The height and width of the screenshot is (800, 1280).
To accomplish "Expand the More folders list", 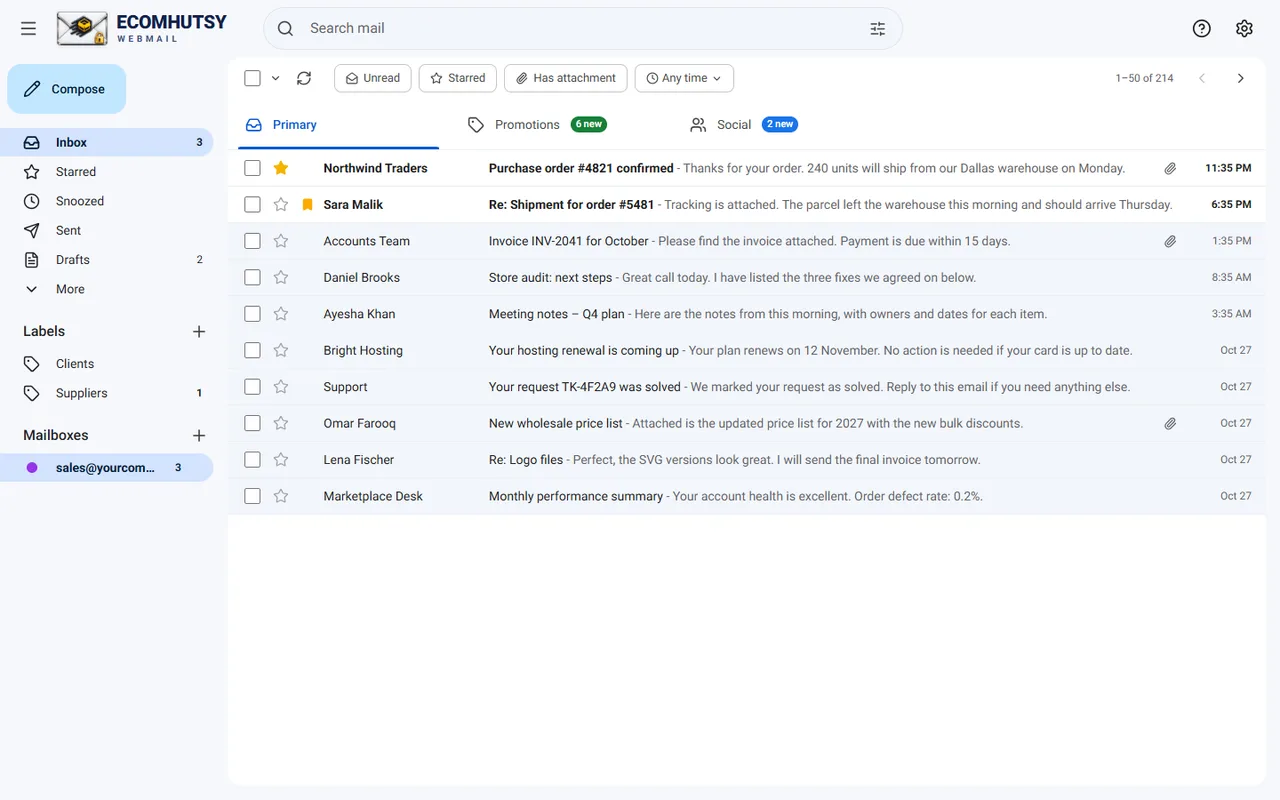I will click(107, 289).
